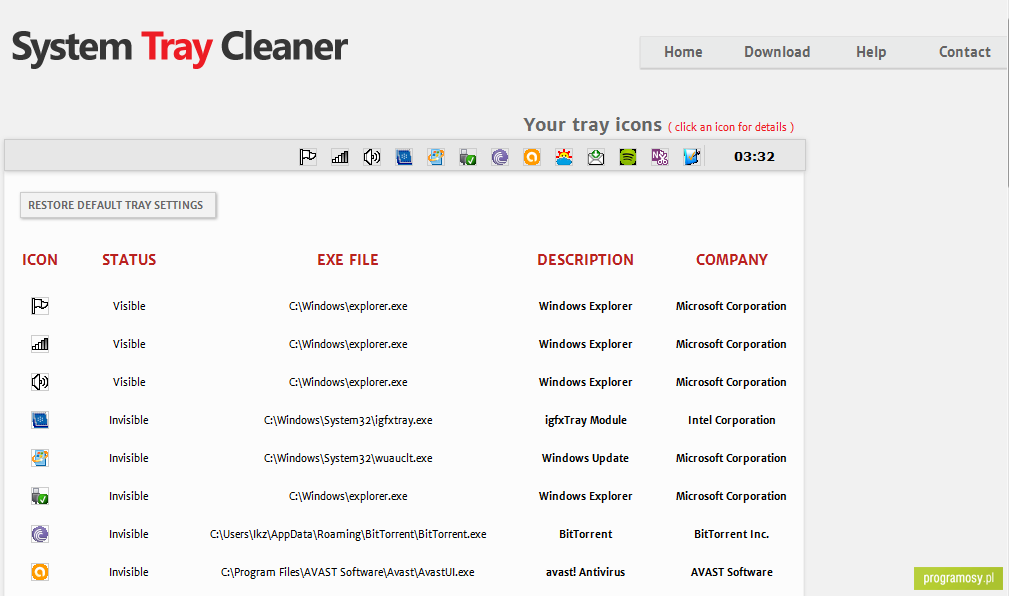The width and height of the screenshot is (1009, 596).
Task: Click the Visible status of the signal bars row
Action: click(129, 344)
